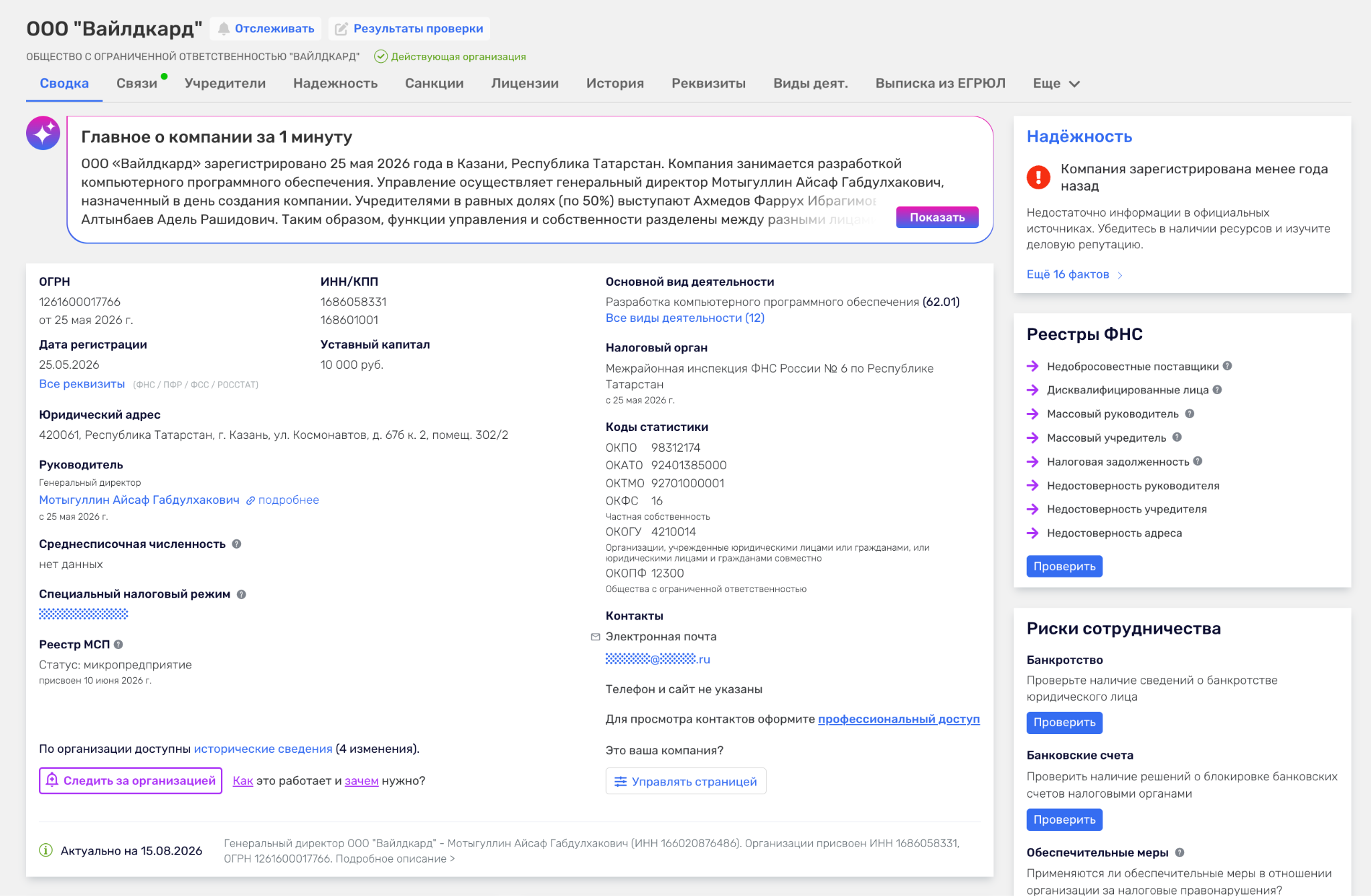1371x896 pixels.
Task: Click the bell icon in Следить за организацией button
Action: click(52, 780)
